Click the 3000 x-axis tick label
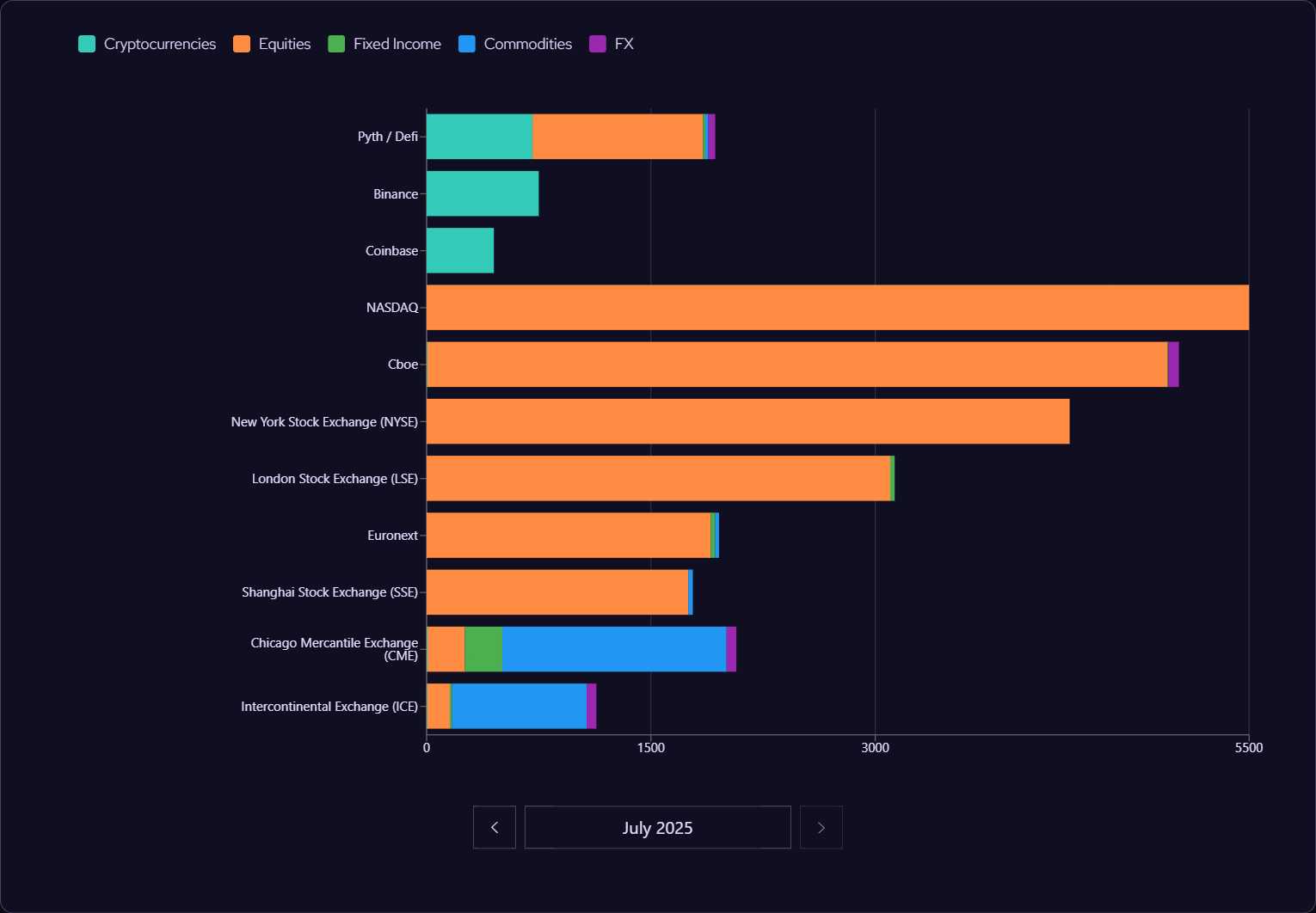This screenshot has height=913, width=1316. (876, 748)
